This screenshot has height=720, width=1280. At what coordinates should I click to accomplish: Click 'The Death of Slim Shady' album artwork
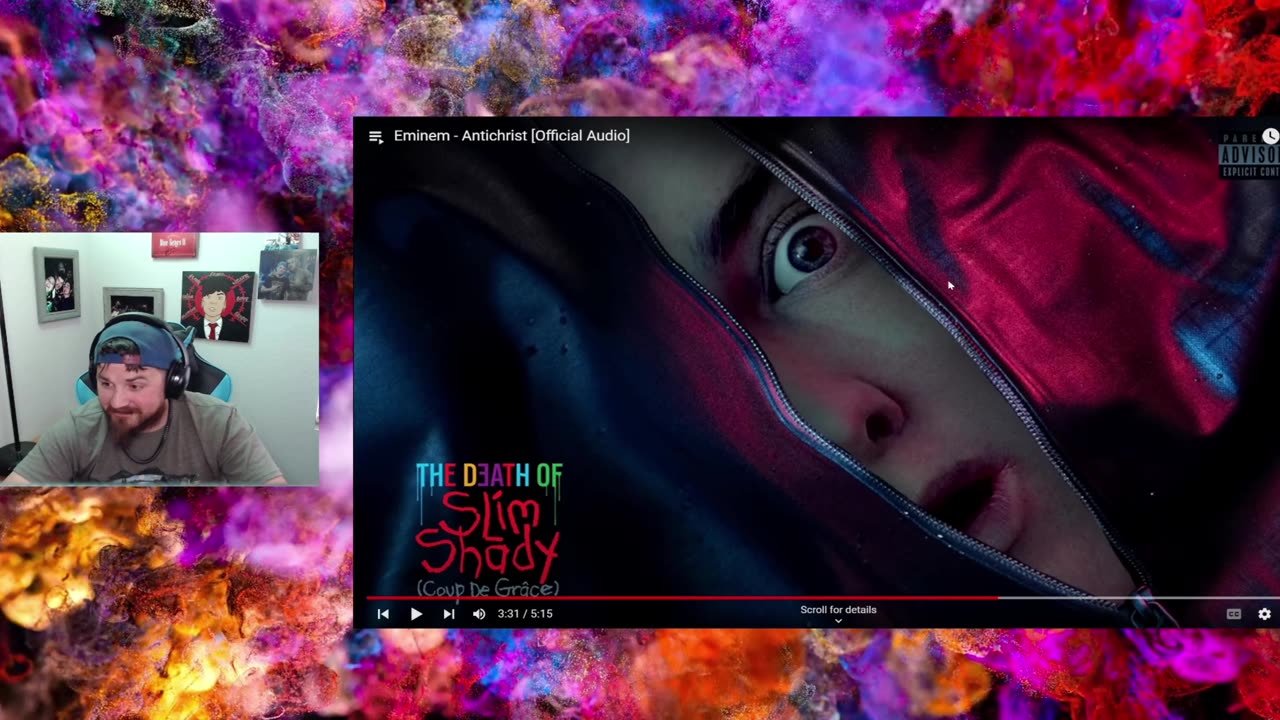click(489, 528)
